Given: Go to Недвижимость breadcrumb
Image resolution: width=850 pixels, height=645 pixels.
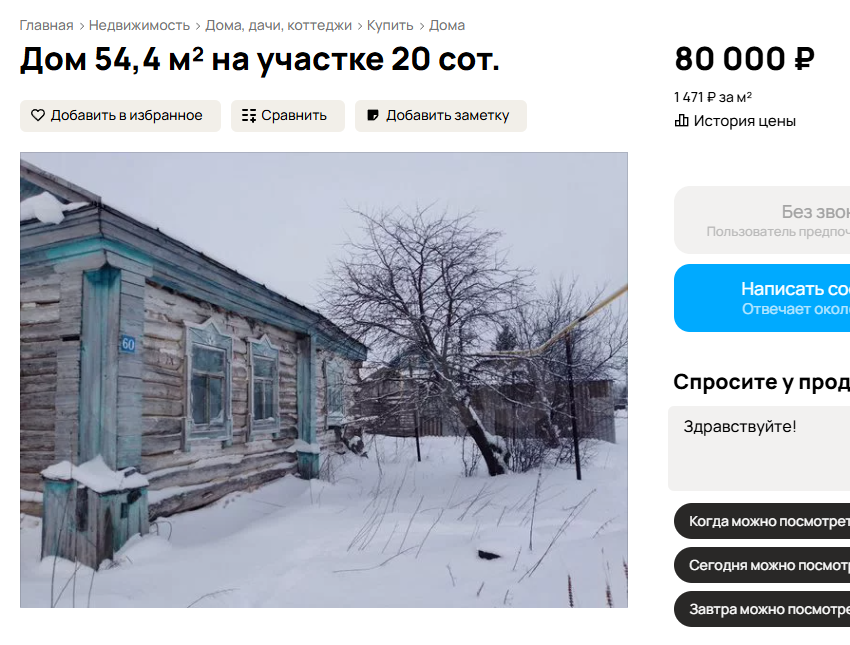Looking at the screenshot, I should pos(139,25).
